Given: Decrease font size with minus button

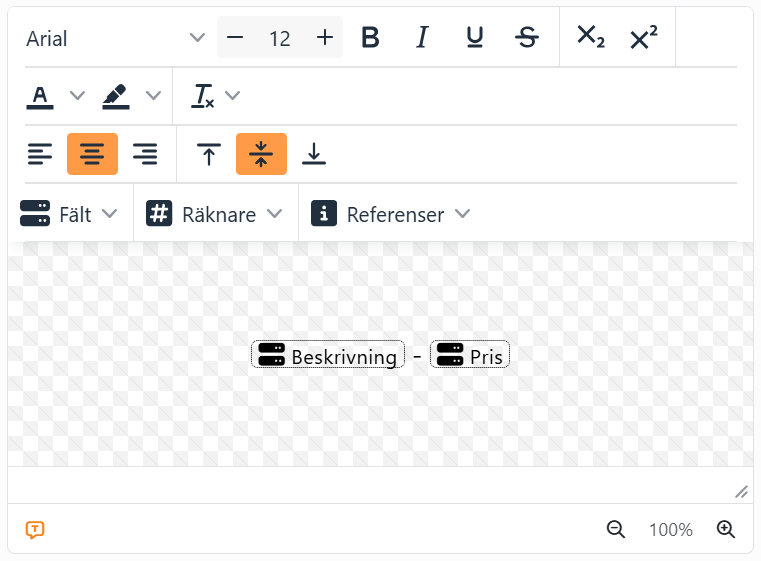Looking at the screenshot, I should click(x=235, y=37).
